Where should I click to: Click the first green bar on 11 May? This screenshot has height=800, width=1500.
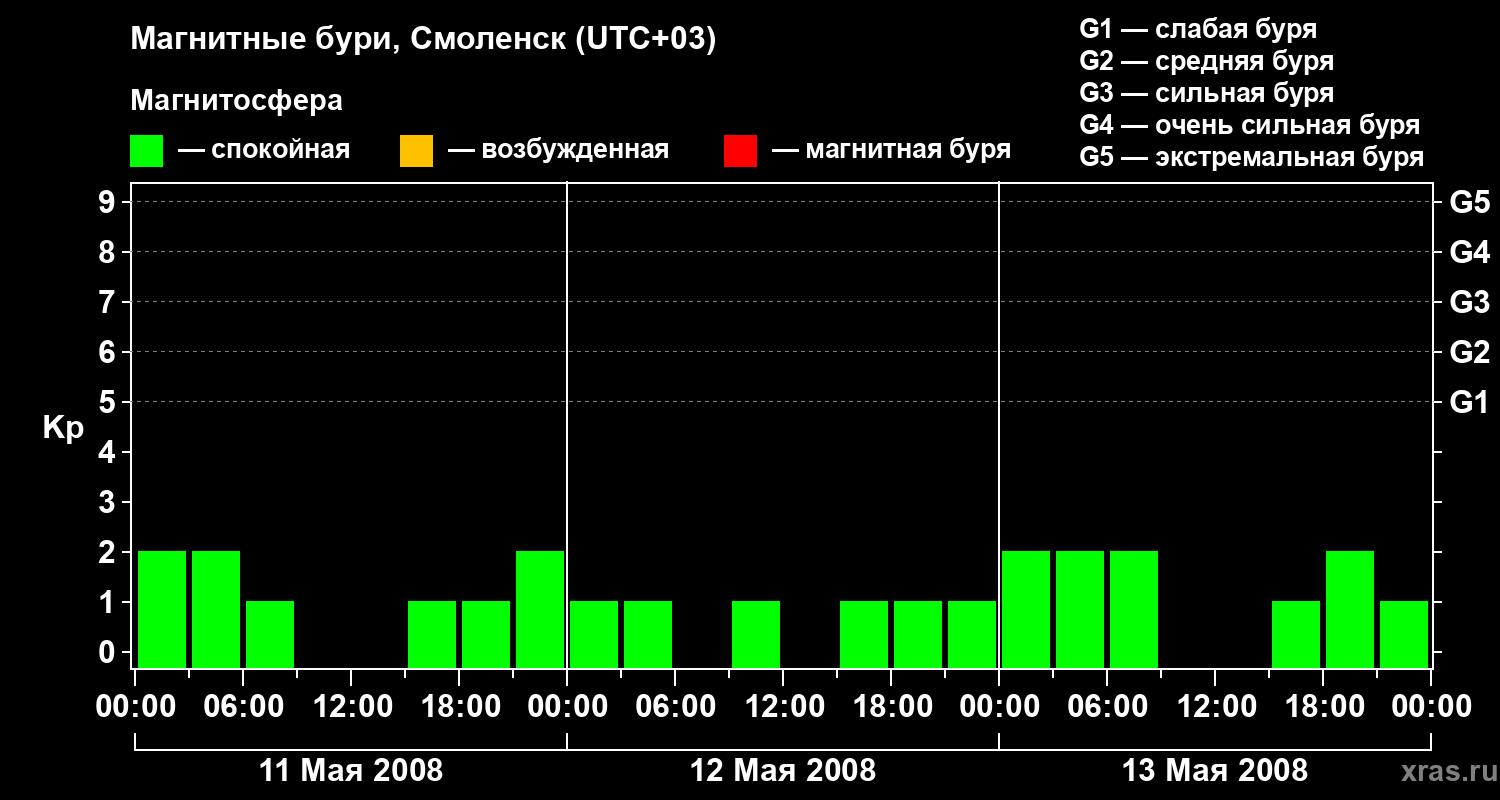162,609
